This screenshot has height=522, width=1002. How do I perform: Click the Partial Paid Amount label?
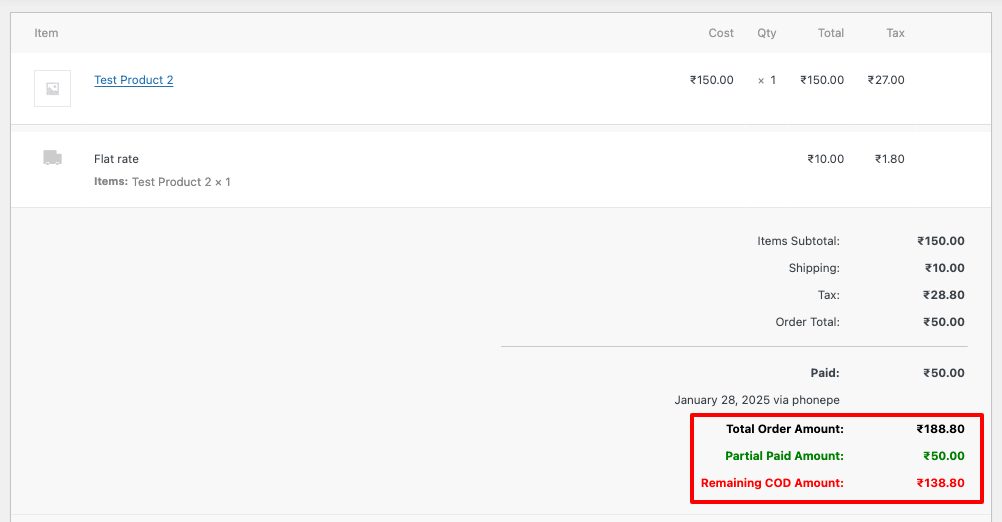(x=784, y=456)
